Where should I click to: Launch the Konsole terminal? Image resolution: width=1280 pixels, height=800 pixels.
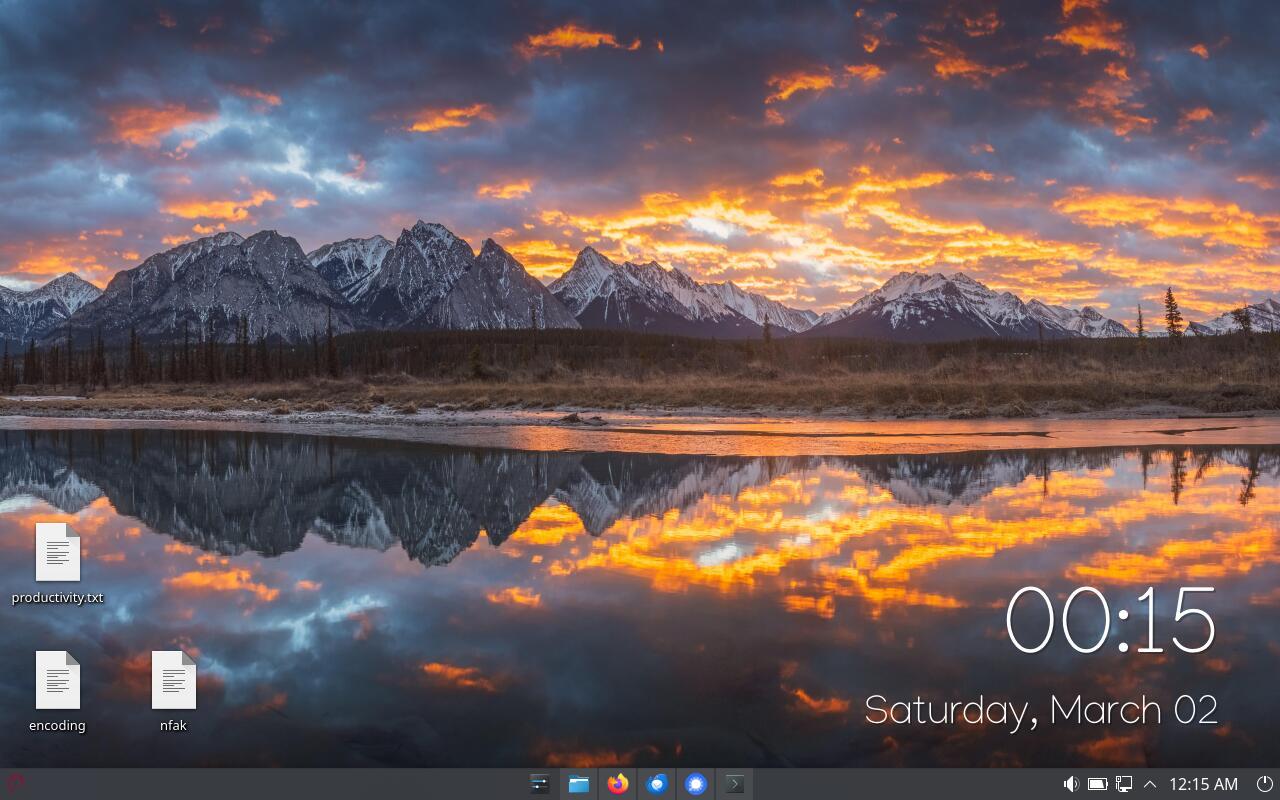(735, 784)
